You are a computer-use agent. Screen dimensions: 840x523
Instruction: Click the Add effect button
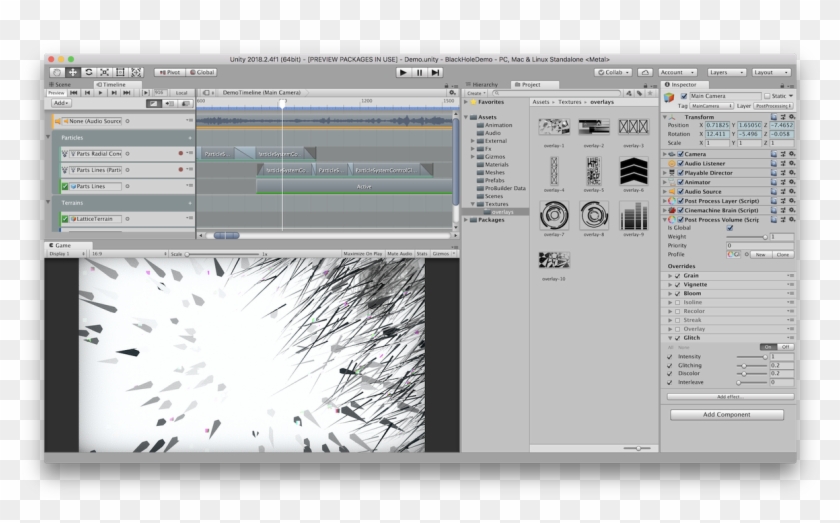click(x=730, y=397)
